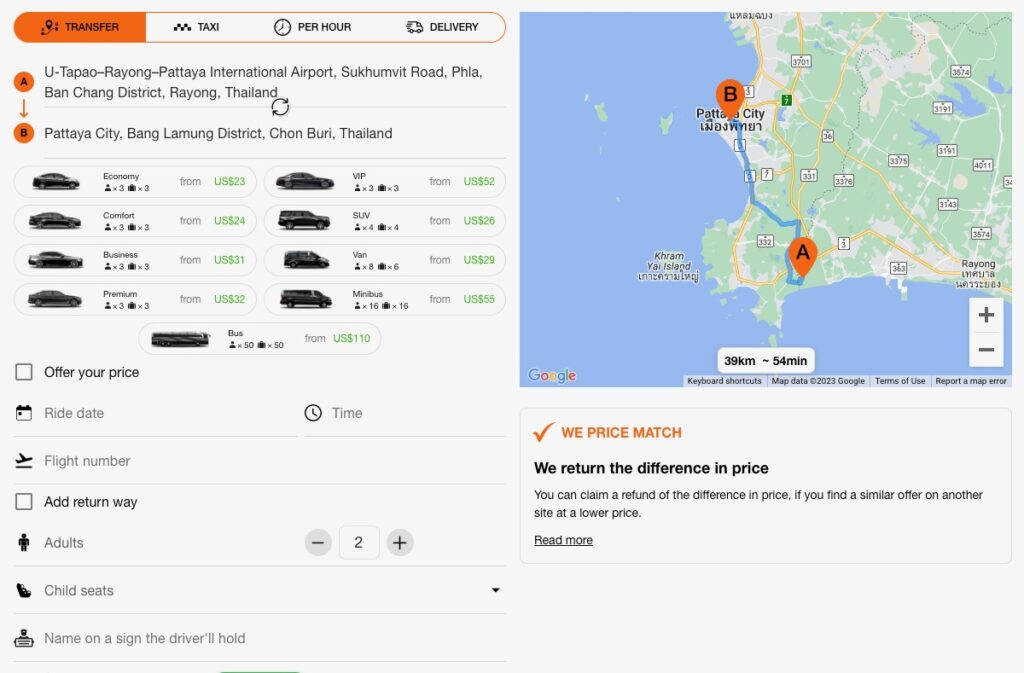Click the child seat icon
The width and height of the screenshot is (1024, 673).
(x=24, y=591)
